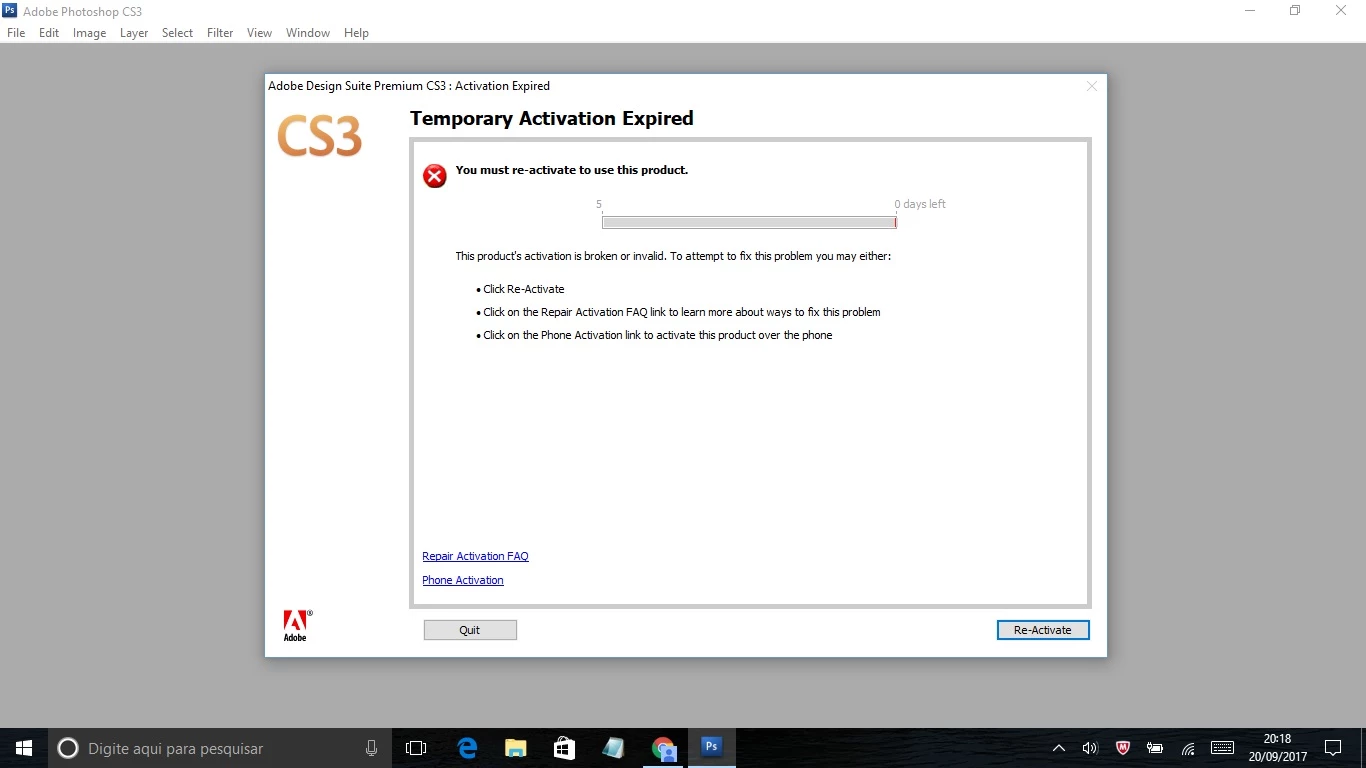Open the Repair Activation FAQ link
Image resolution: width=1366 pixels, height=768 pixels.
(x=475, y=556)
